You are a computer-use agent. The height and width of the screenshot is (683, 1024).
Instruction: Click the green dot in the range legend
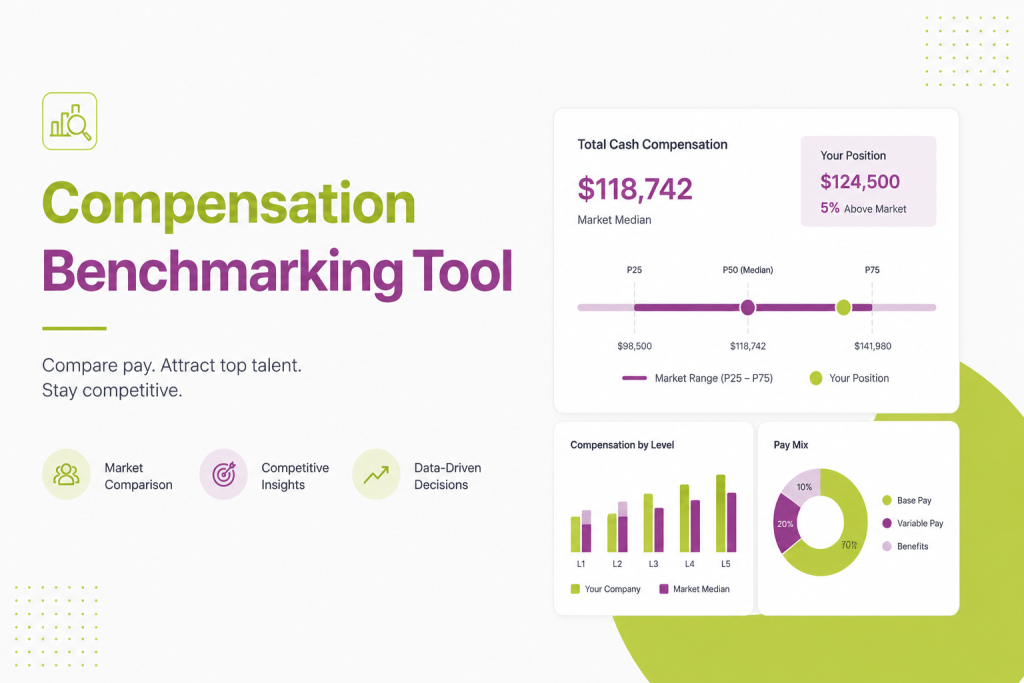[x=816, y=378]
